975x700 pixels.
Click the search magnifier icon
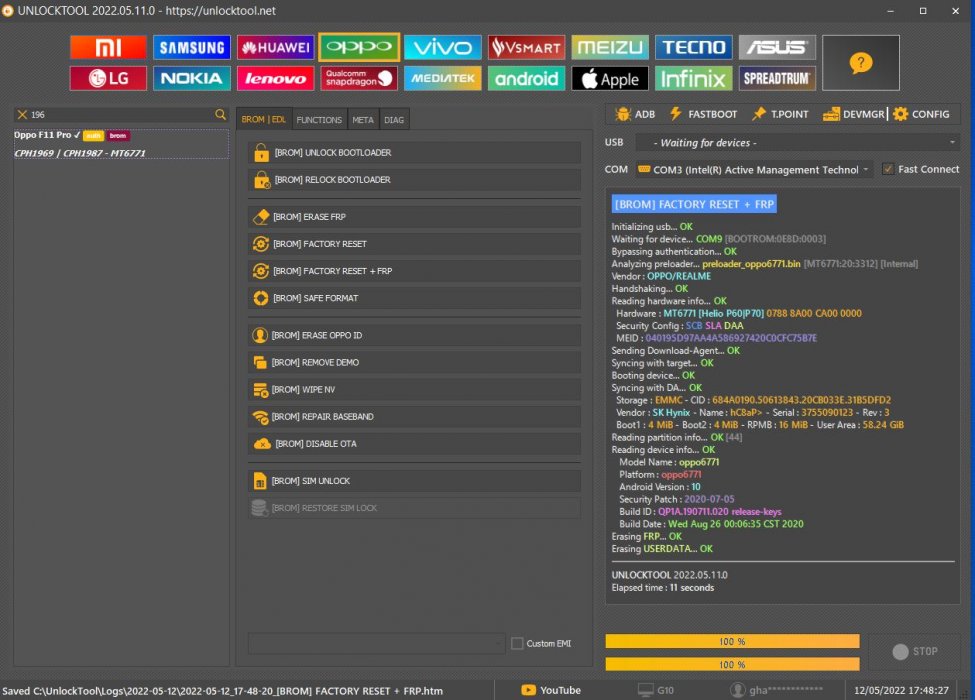(x=220, y=114)
